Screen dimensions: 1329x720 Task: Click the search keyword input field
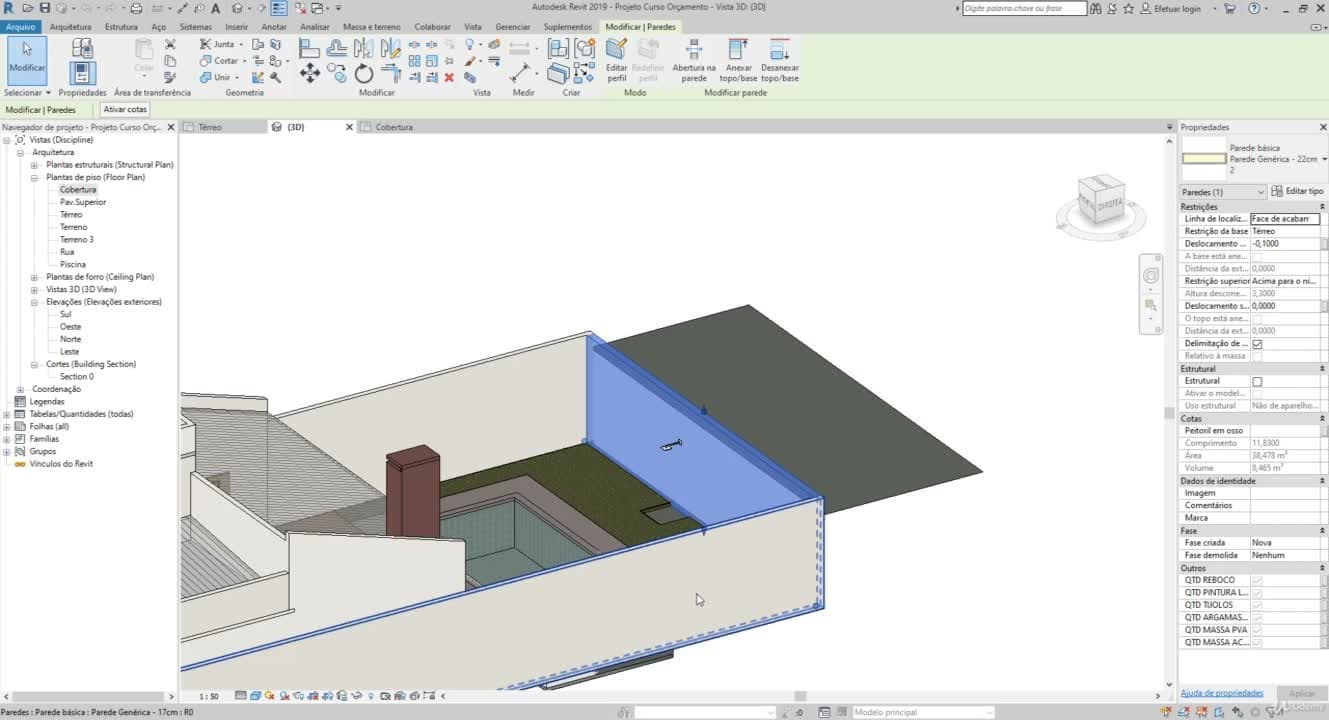click(1024, 8)
